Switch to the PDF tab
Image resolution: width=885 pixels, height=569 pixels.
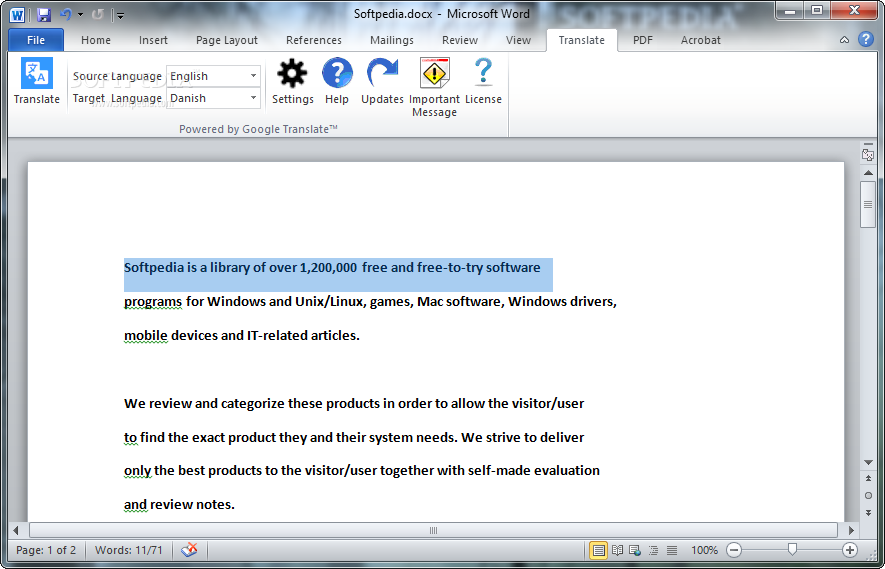pyautogui.click(x=642, y=40)
